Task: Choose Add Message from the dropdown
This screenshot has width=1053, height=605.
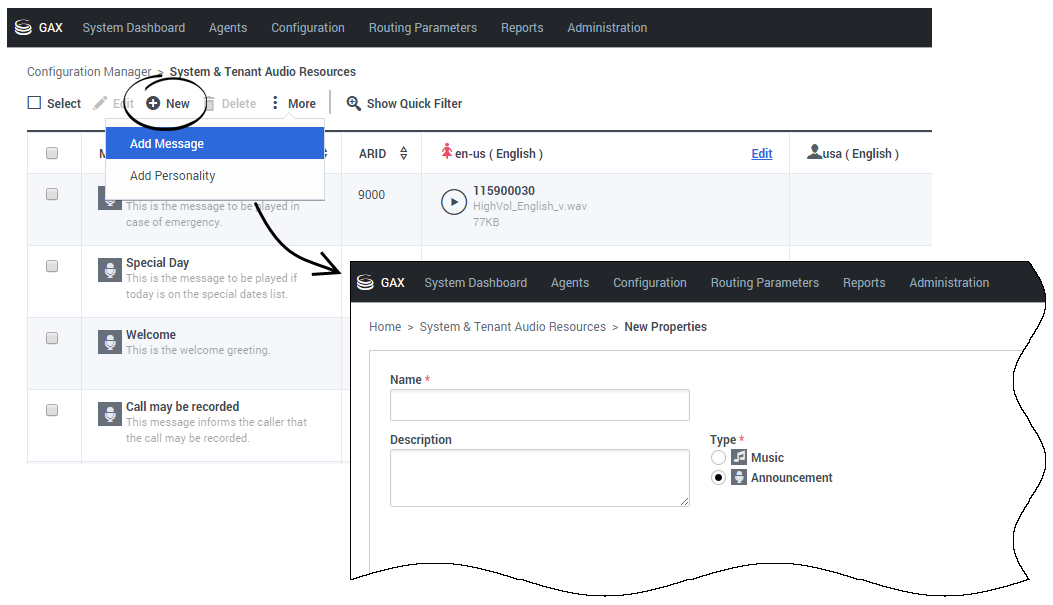Action: (167, 144)
